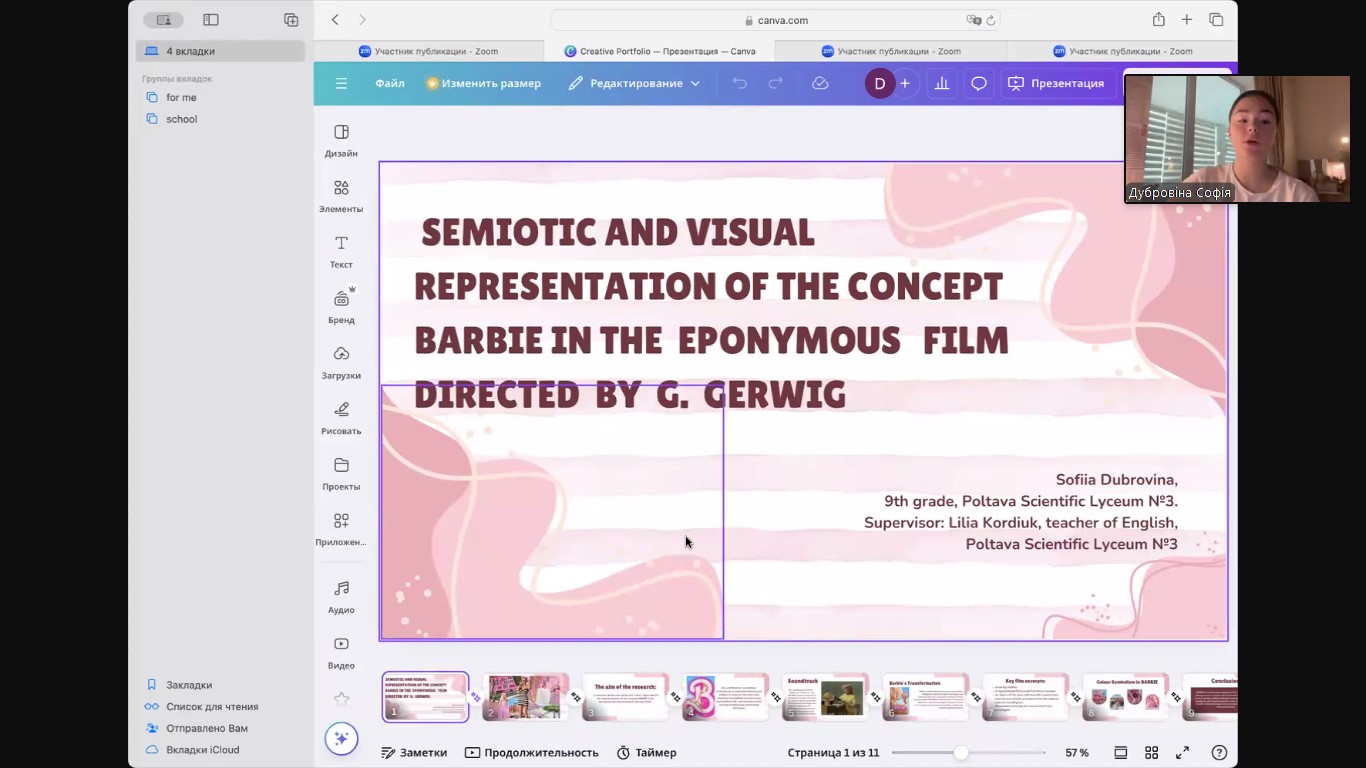Open the Заметки notes panel
The width and height of the screenshot is (1366, 768).
[x=414, y=752]
